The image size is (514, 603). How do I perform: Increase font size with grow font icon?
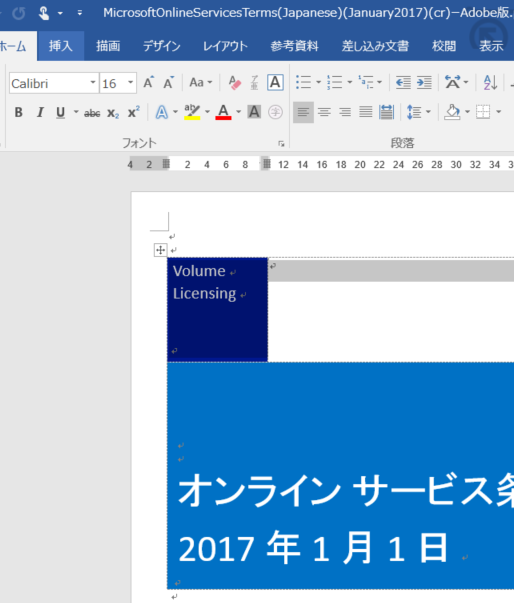tap(148, 82)
